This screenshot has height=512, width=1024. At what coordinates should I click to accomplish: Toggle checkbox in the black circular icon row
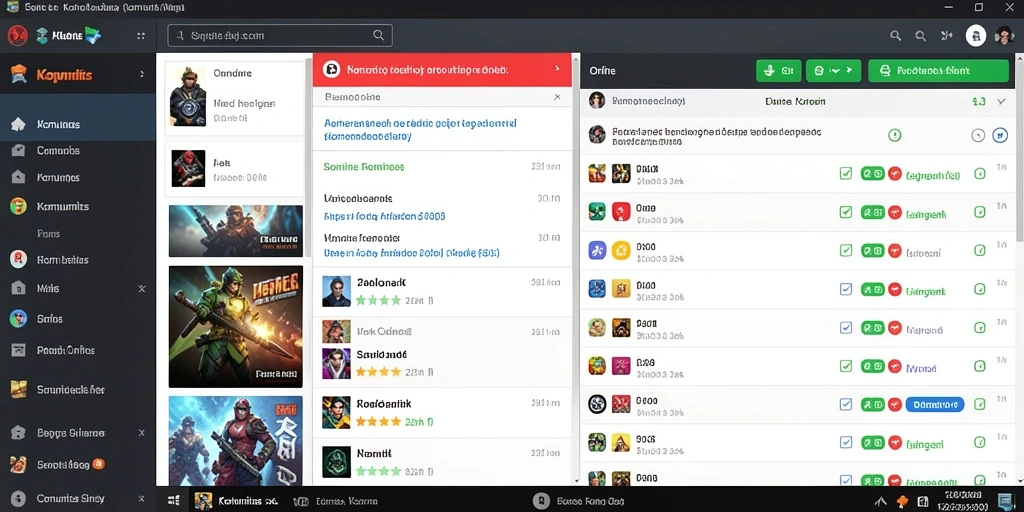[x=846, y=404]
